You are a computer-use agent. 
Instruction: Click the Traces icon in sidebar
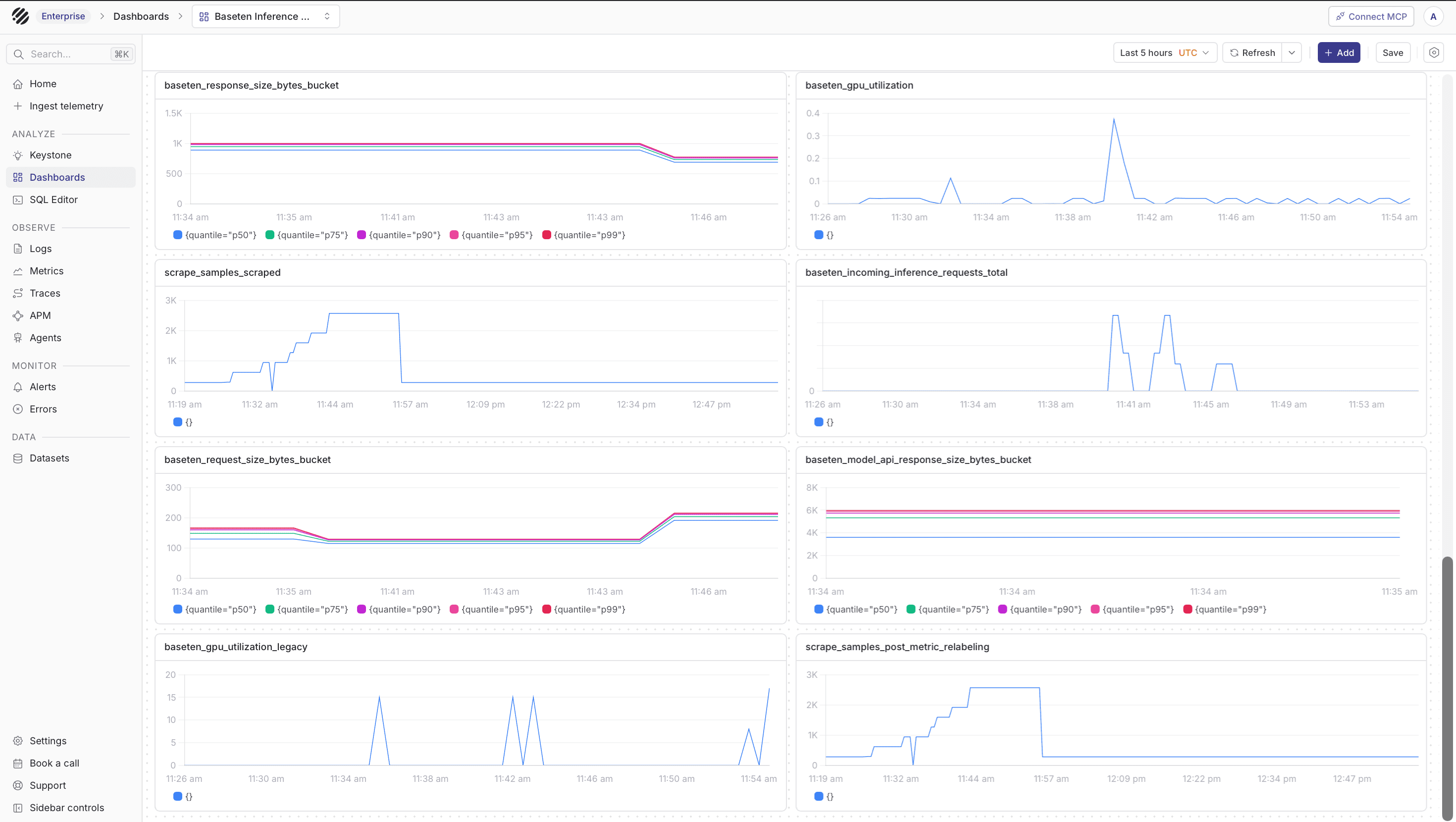[18, 293]
